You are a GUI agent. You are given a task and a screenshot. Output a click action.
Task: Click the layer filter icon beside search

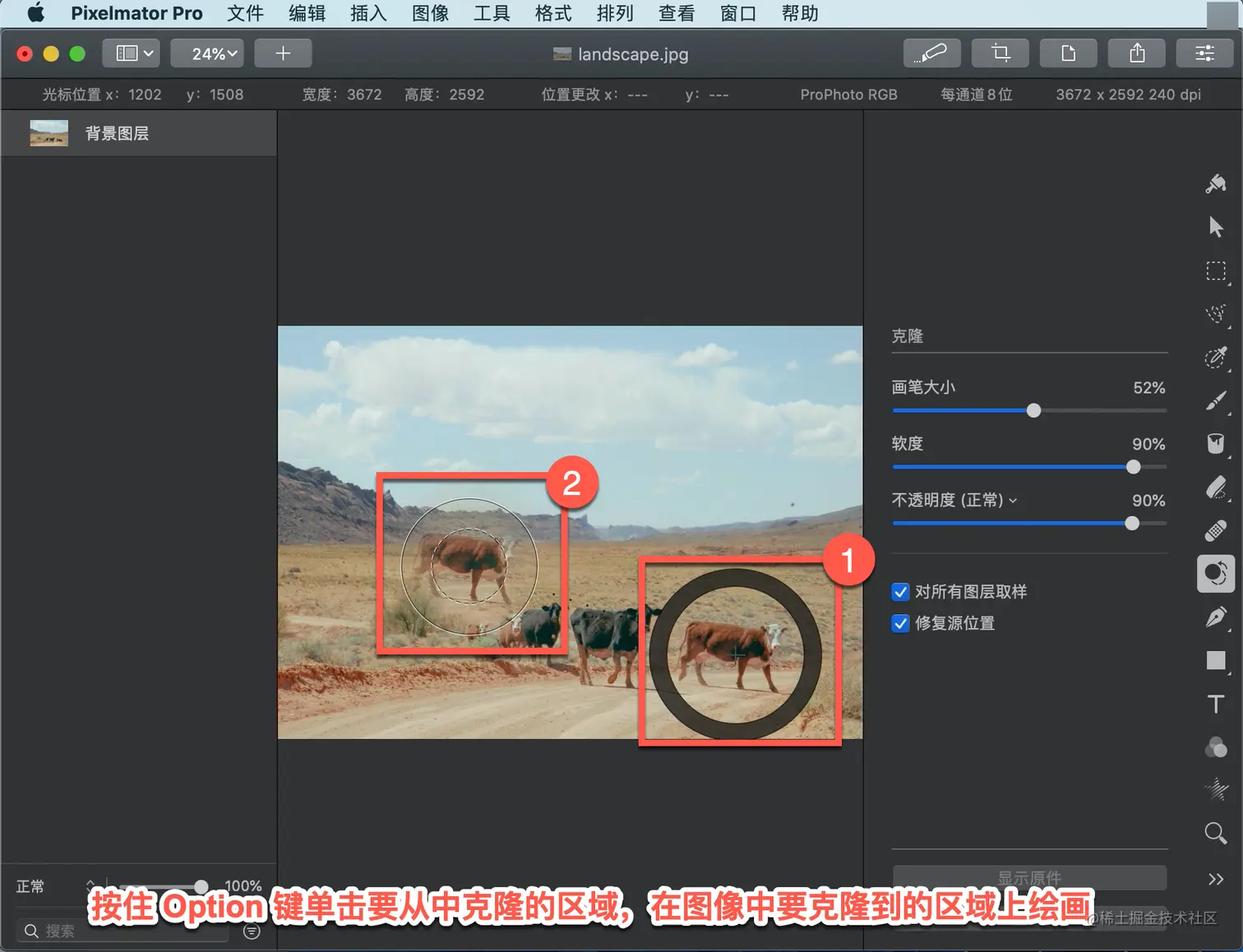pos(252,931)
